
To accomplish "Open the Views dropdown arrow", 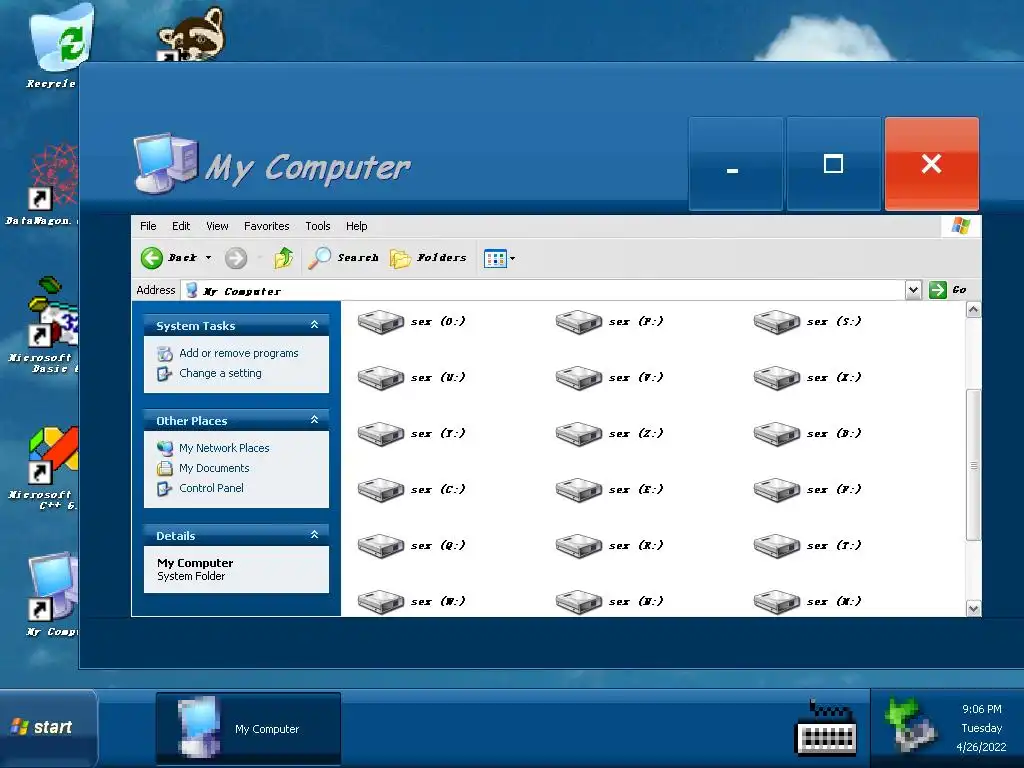I will (513, 259).
